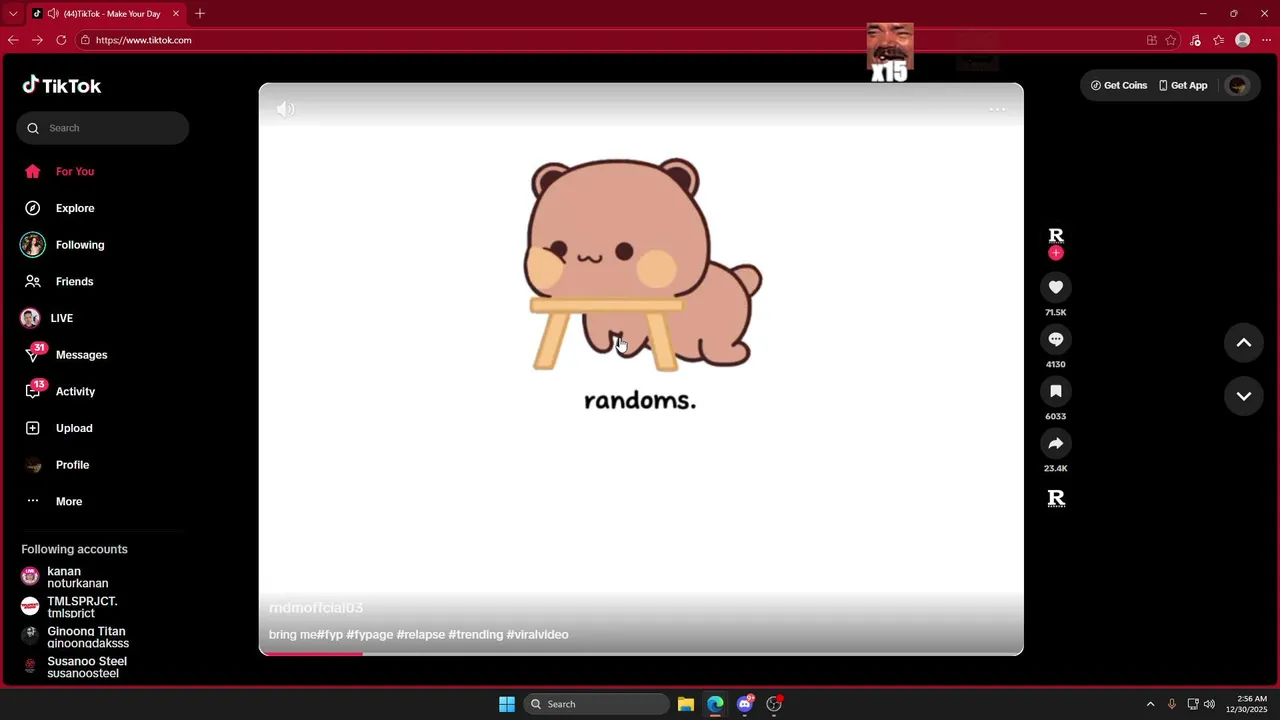The width and height of the screenshot is (1280, 720).
Task: Open kanan noturkanan account
Action: pos(65,577)
